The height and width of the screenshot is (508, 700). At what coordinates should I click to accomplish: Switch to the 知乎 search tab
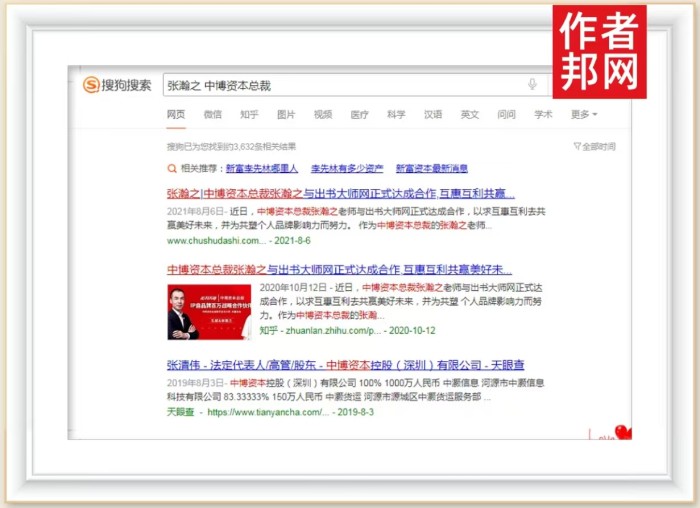pos(249,115)
